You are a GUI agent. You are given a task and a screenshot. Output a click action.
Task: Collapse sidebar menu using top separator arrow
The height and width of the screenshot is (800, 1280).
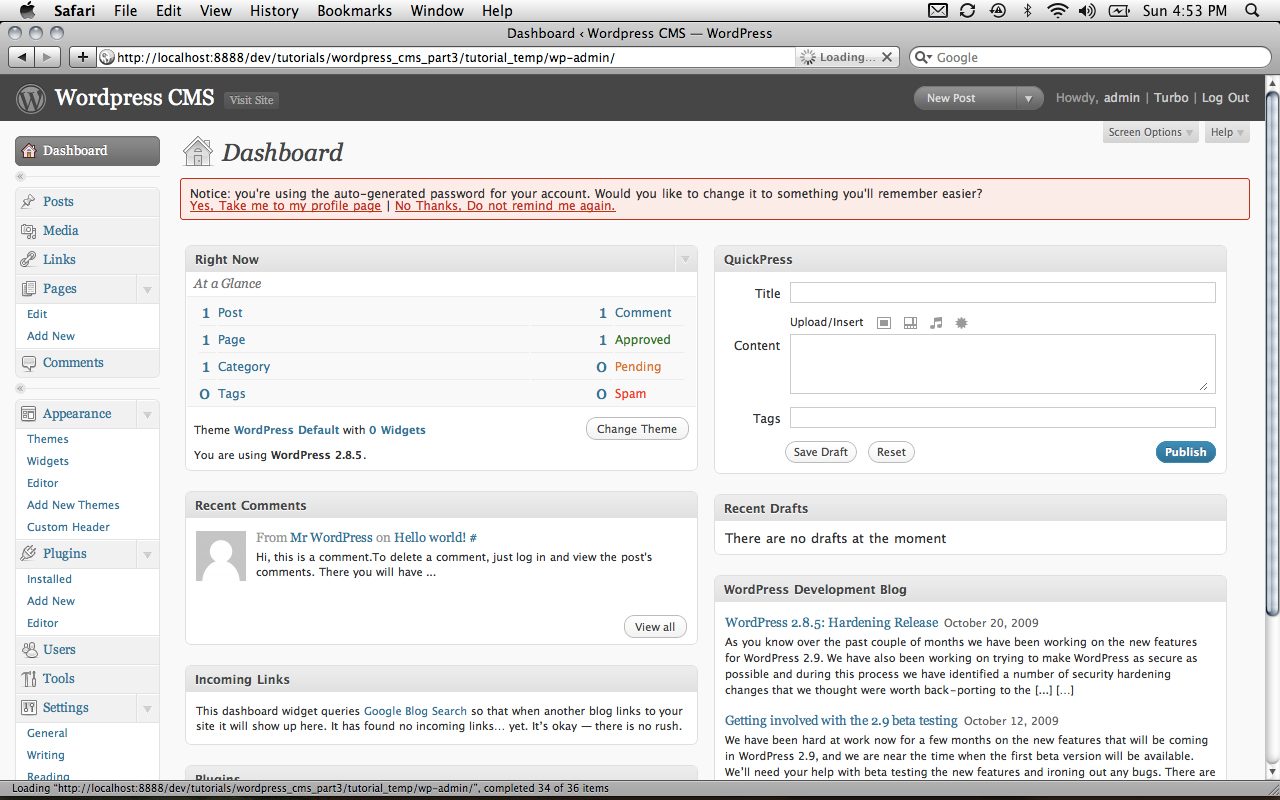[x=20, y=176]
